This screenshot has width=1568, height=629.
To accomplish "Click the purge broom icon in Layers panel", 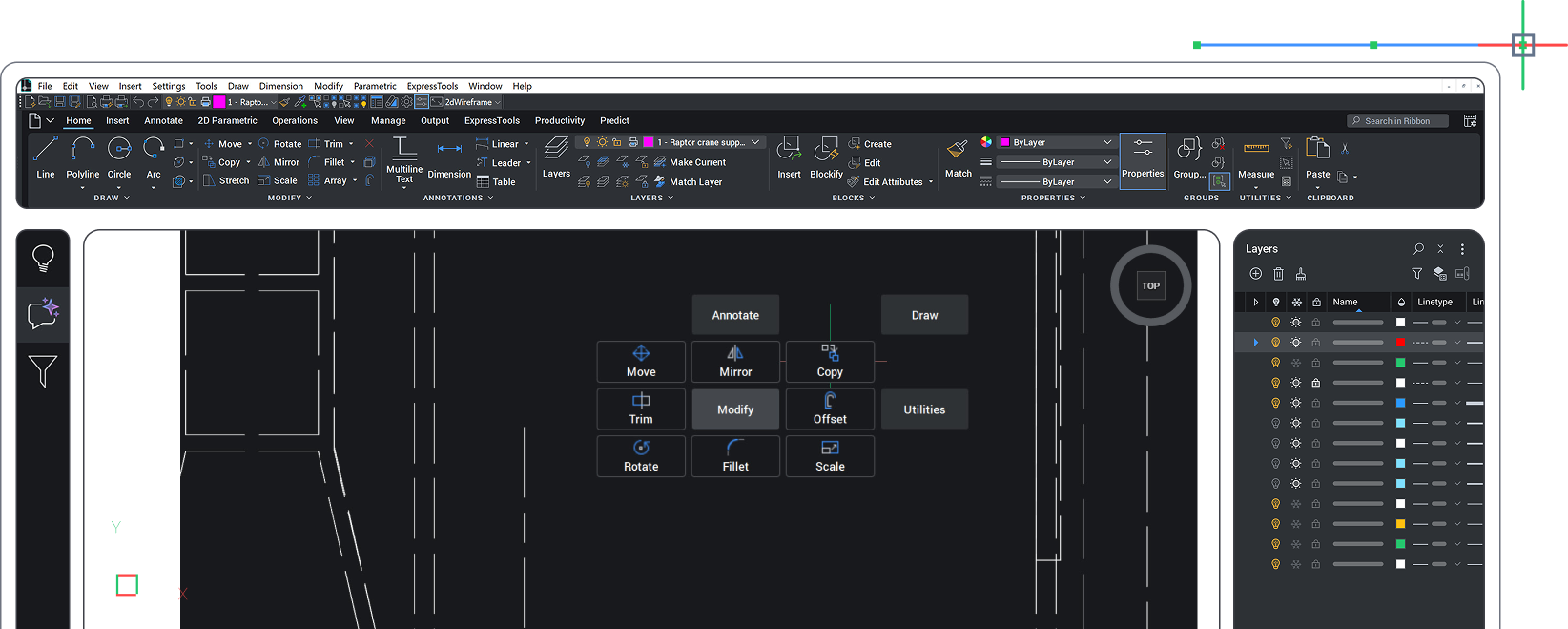I will [1301, 274].
